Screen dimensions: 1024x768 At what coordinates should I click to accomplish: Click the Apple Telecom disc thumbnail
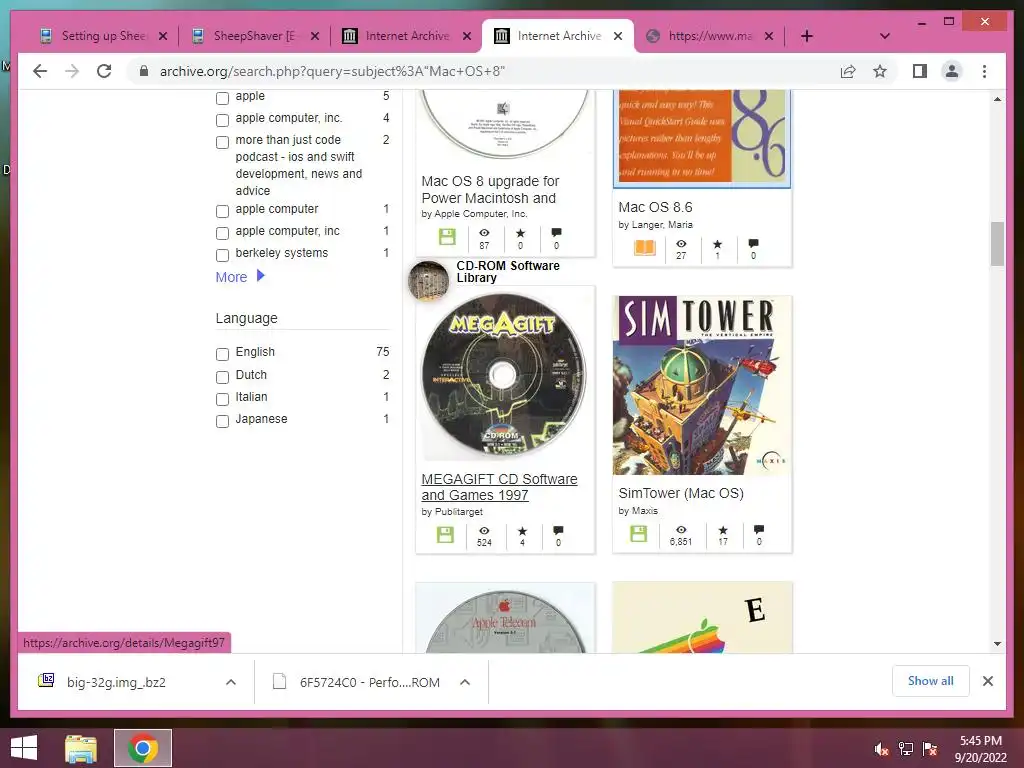[x=505, y=619]
